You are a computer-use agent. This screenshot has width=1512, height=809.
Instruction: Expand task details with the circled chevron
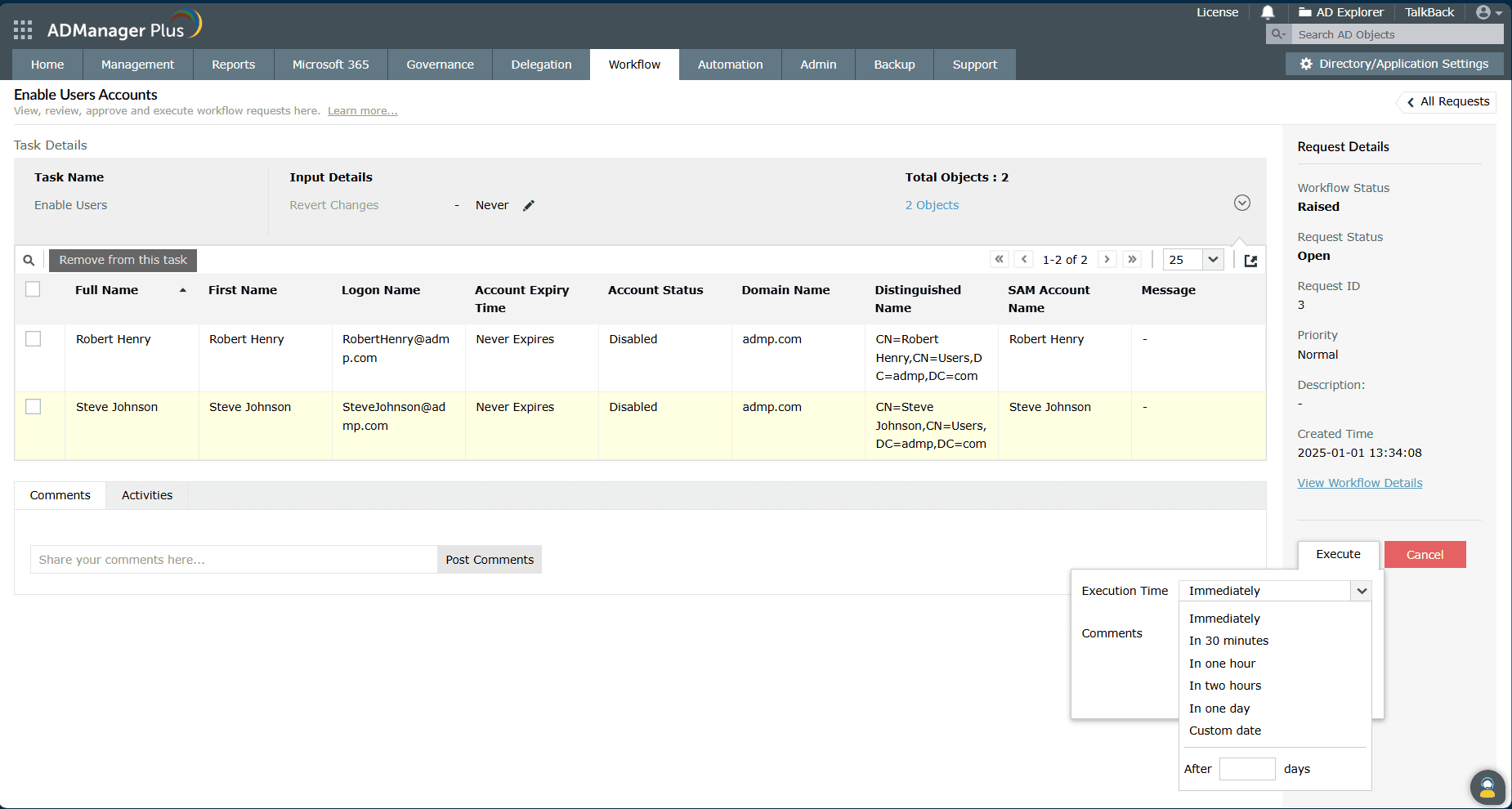point(1242,203)
